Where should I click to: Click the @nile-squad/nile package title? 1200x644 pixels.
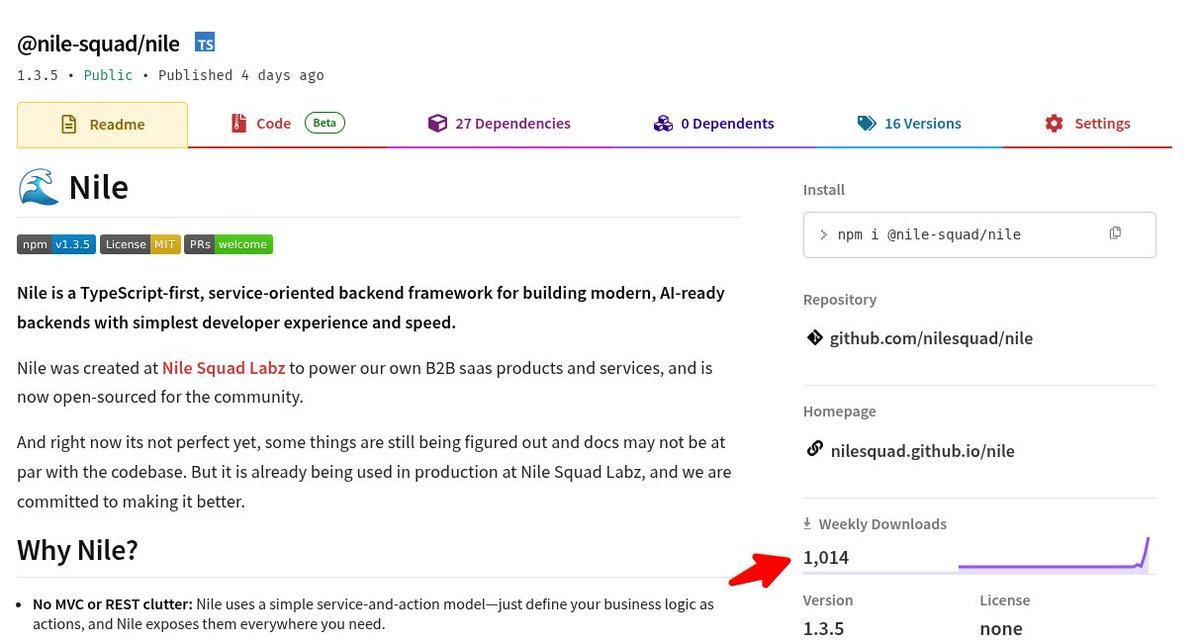pyautogui.click(x=98, y=44)
